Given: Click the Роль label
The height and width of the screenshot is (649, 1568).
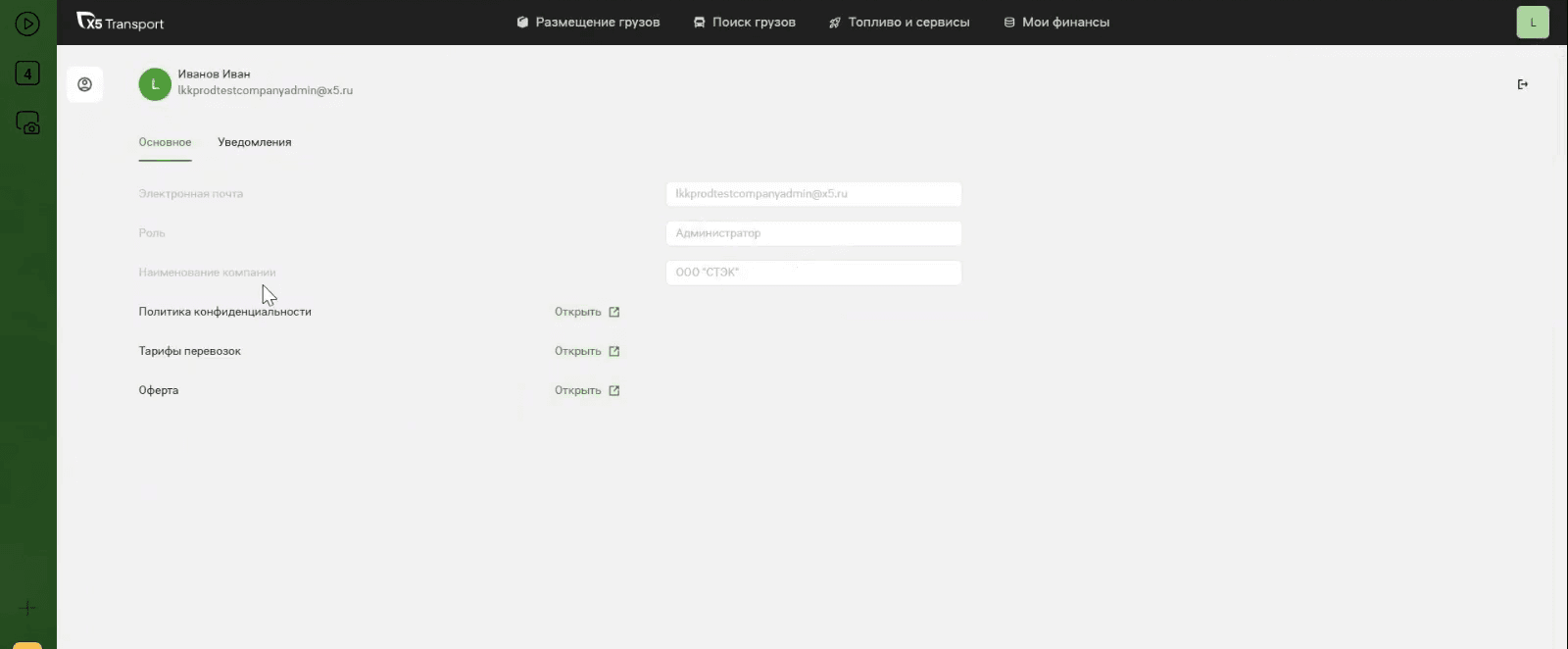Looking at the screenshot, I should (152, 233).
